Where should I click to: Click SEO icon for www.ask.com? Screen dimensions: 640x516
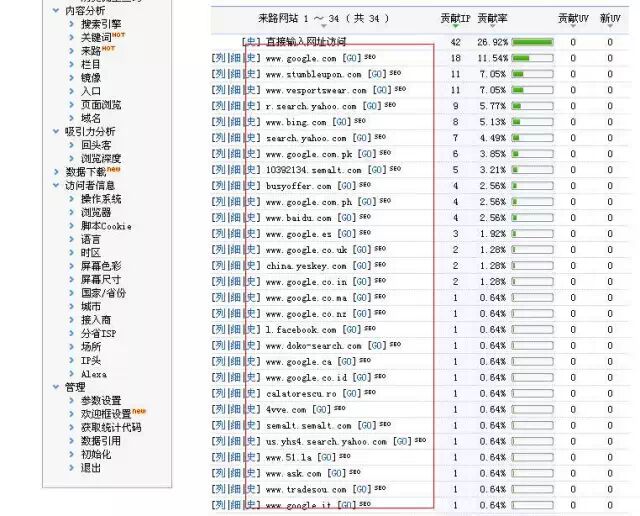point(355,472)
